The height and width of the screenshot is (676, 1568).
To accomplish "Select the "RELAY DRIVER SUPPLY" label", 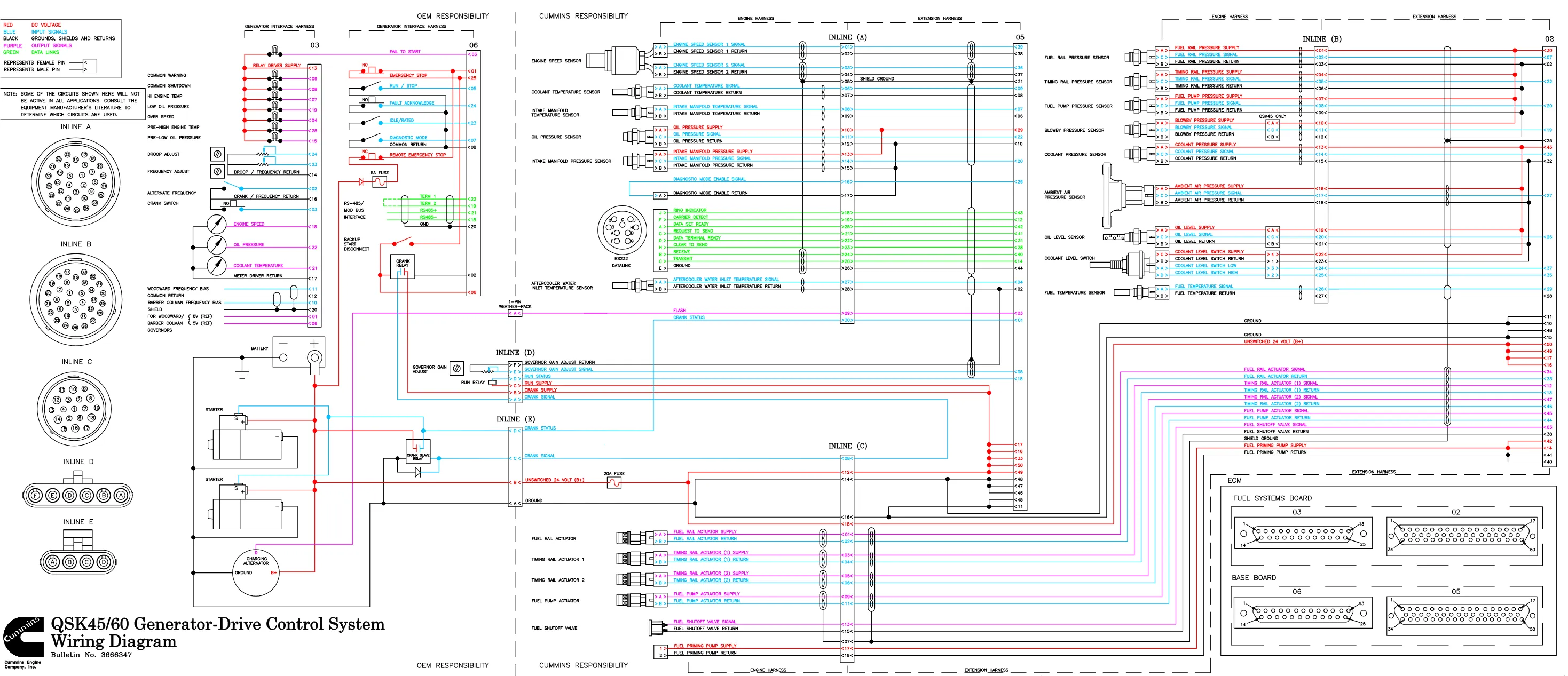I will [277, 66].
